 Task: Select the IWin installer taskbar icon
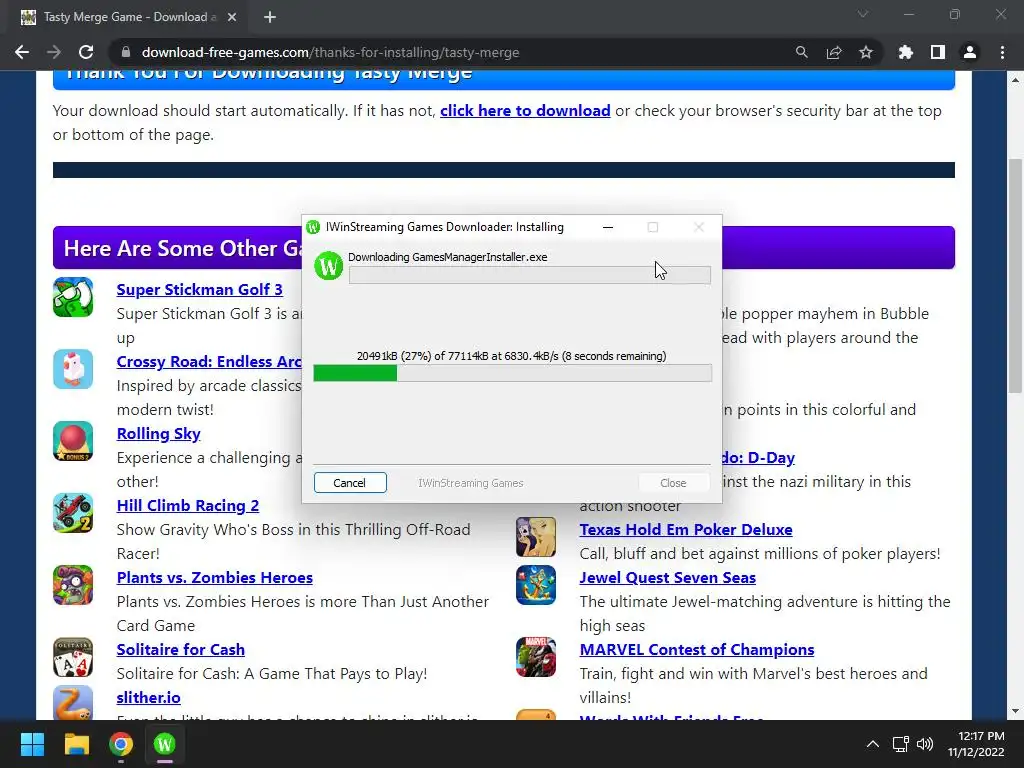pos(165,744)
